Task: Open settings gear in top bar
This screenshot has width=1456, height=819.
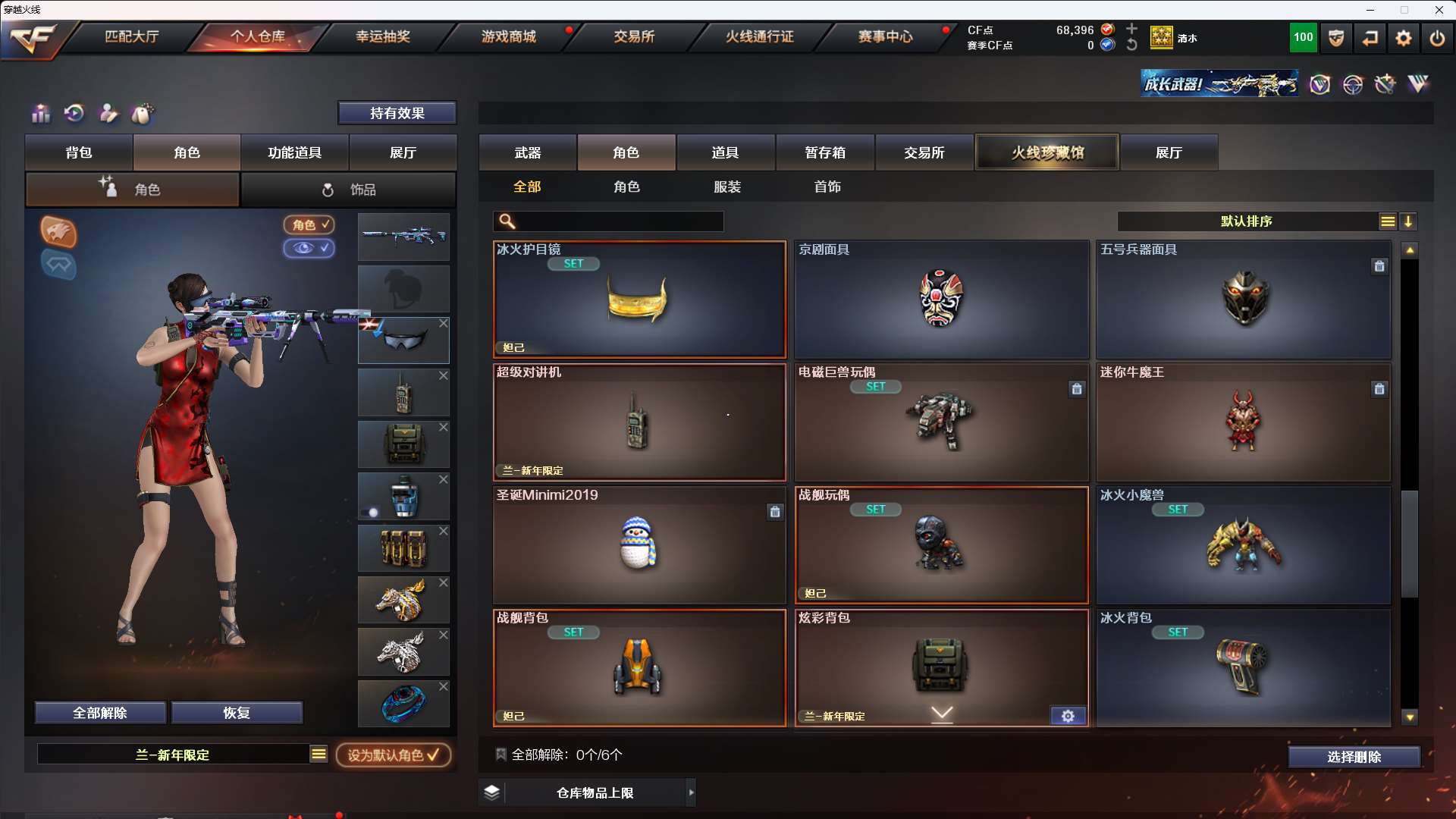Action: click(1404, 38)
